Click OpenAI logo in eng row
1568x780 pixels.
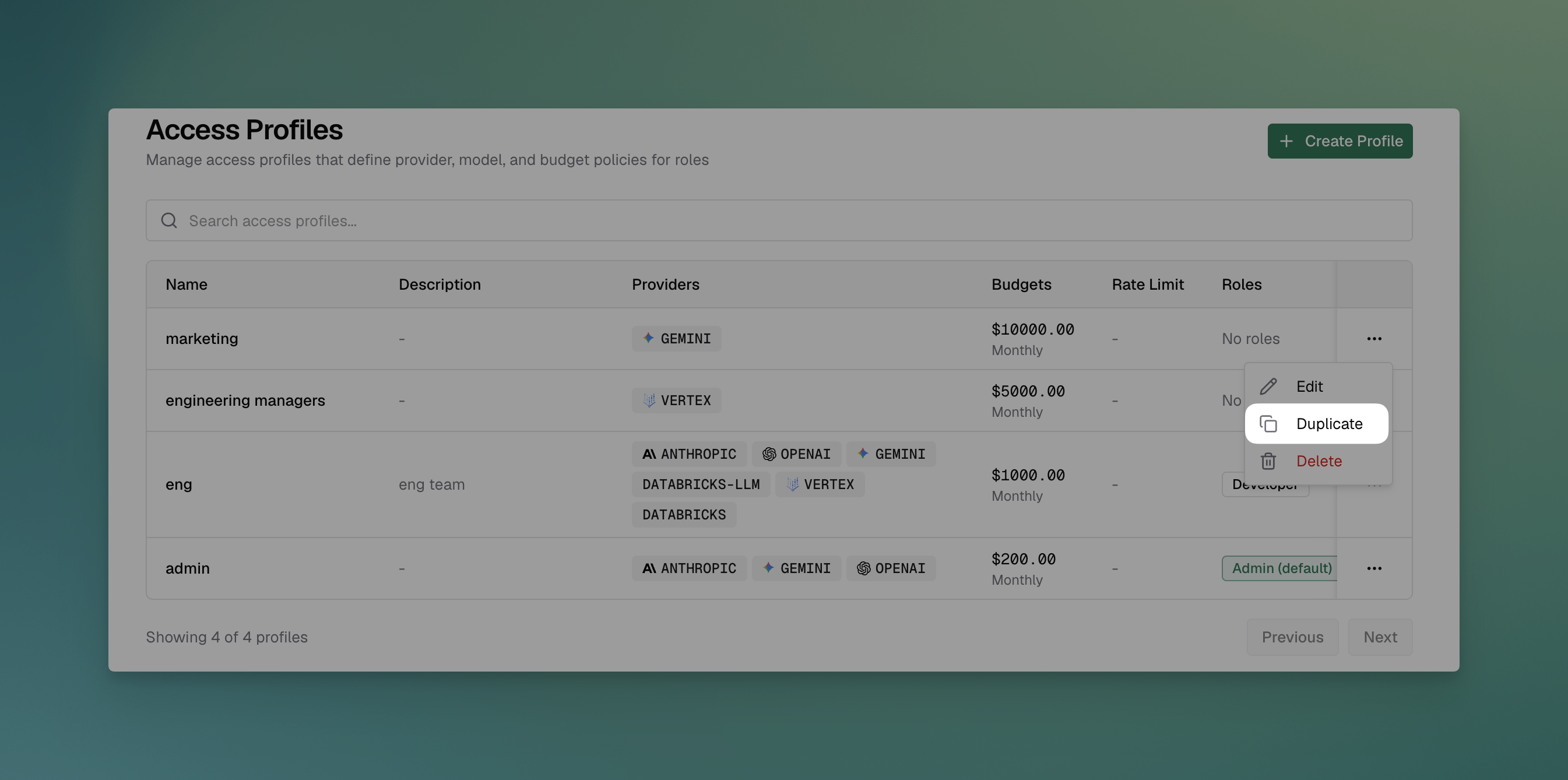tap(769, 454)
